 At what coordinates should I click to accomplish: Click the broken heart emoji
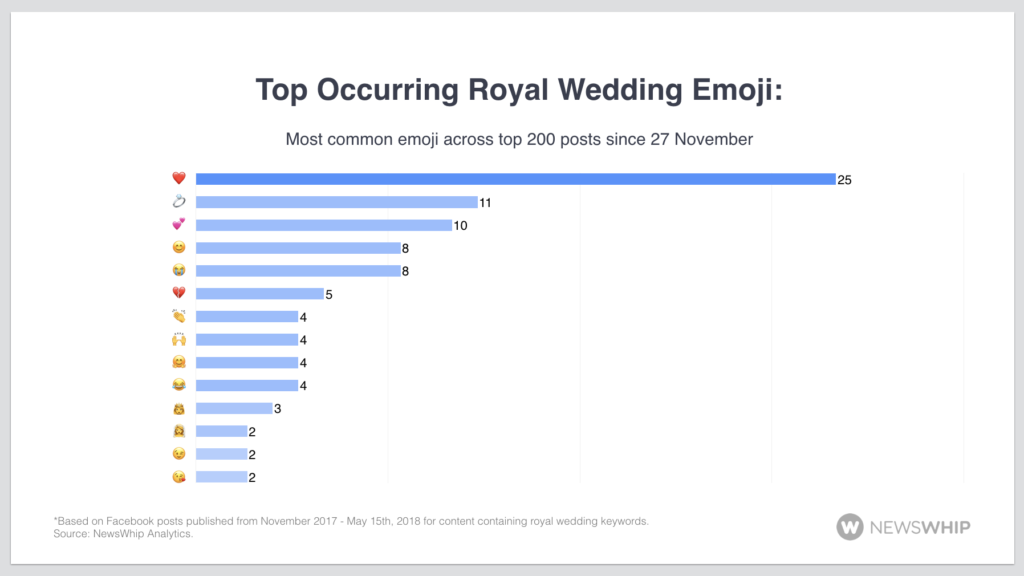(x=179, y=294)
